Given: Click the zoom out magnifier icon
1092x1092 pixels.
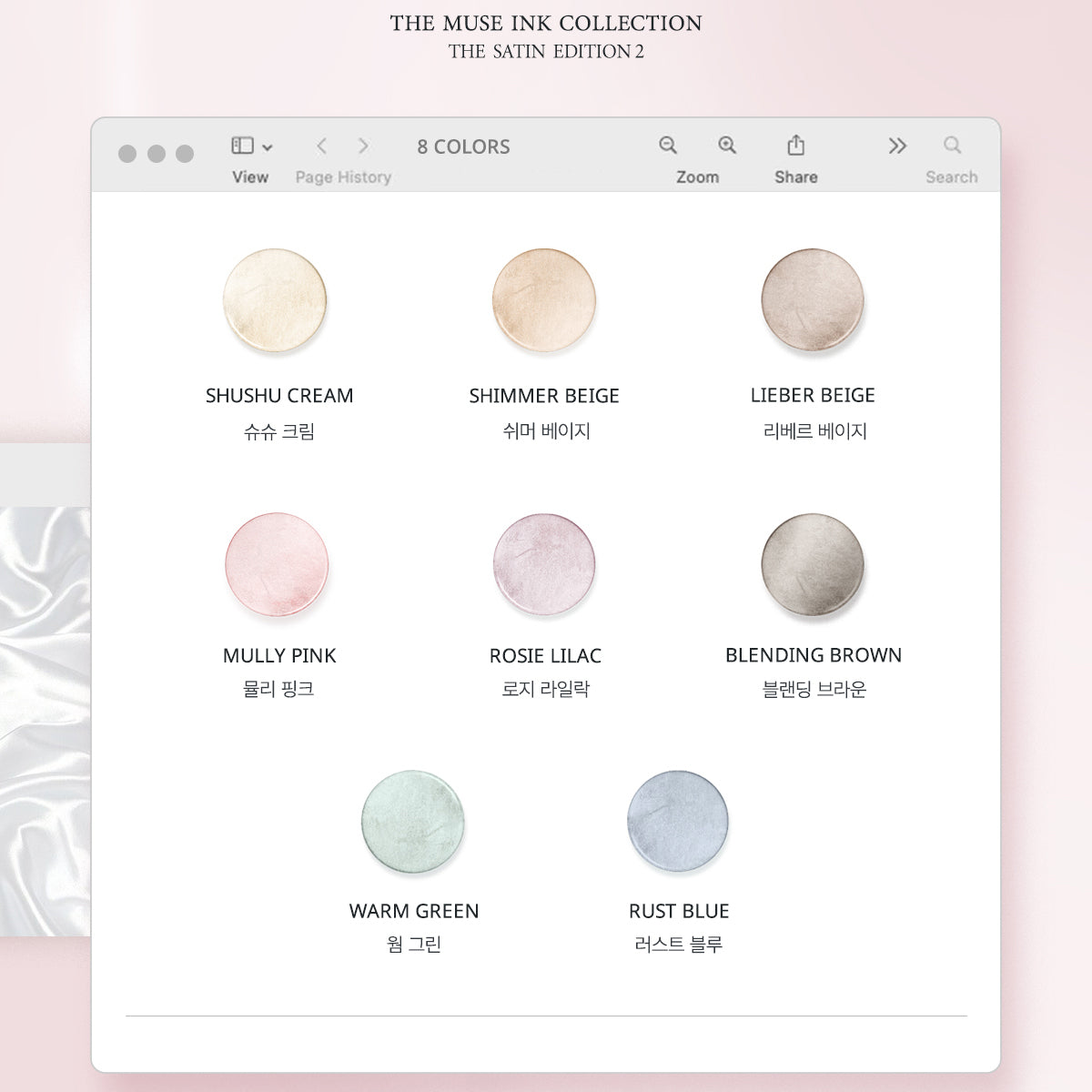Looking at the screenshot, I should 668,146.
